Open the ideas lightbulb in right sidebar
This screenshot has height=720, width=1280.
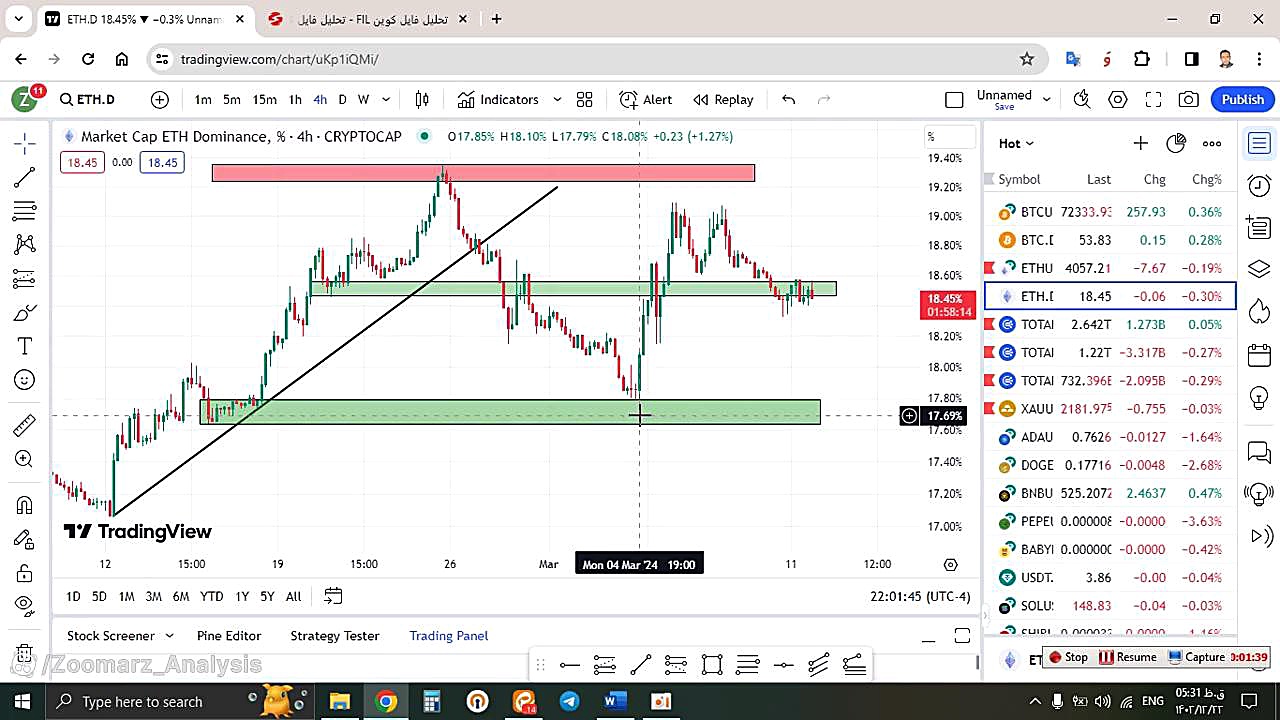click(1259, 397)
